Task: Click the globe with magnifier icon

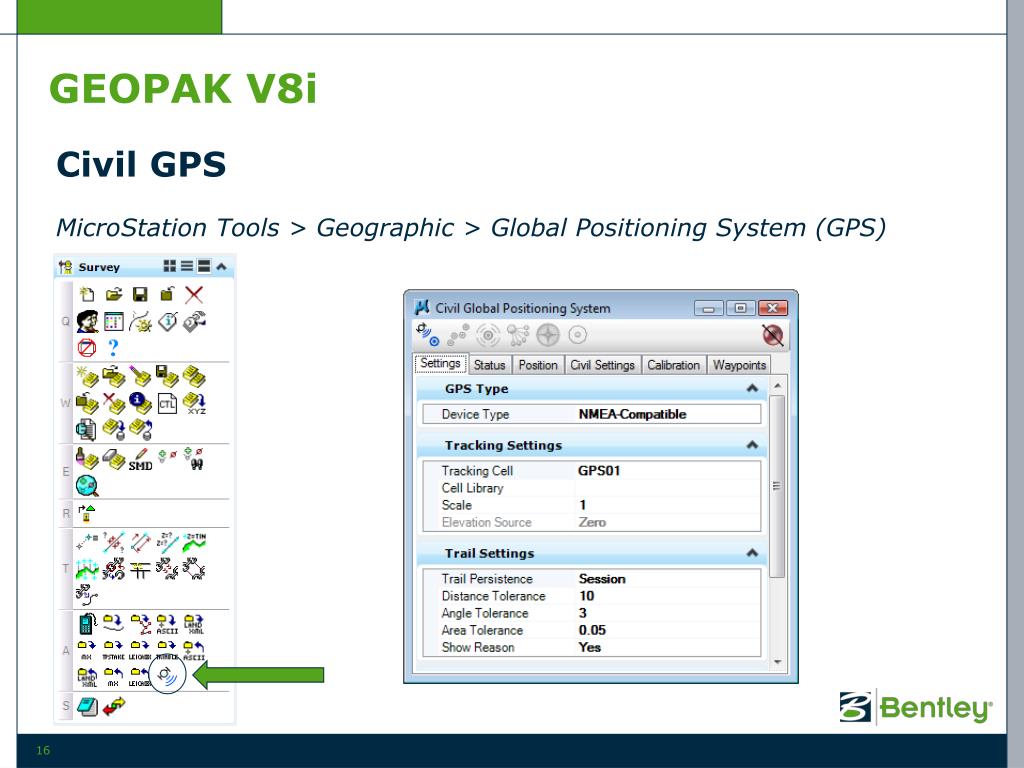Action: (87, 486)
